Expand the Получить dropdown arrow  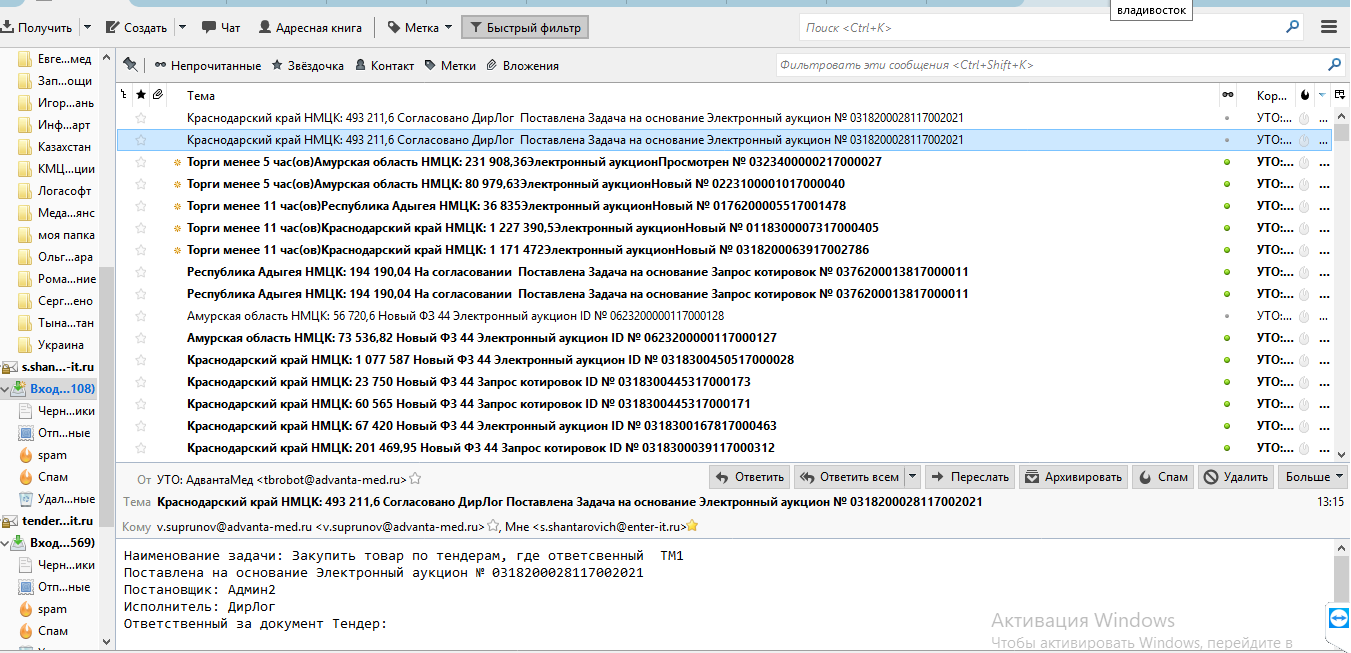(x=87, y=28)
